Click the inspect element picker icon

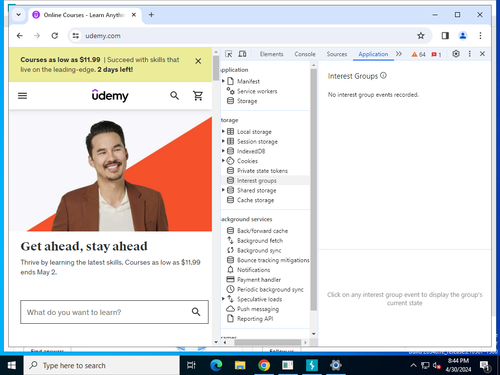229,54
